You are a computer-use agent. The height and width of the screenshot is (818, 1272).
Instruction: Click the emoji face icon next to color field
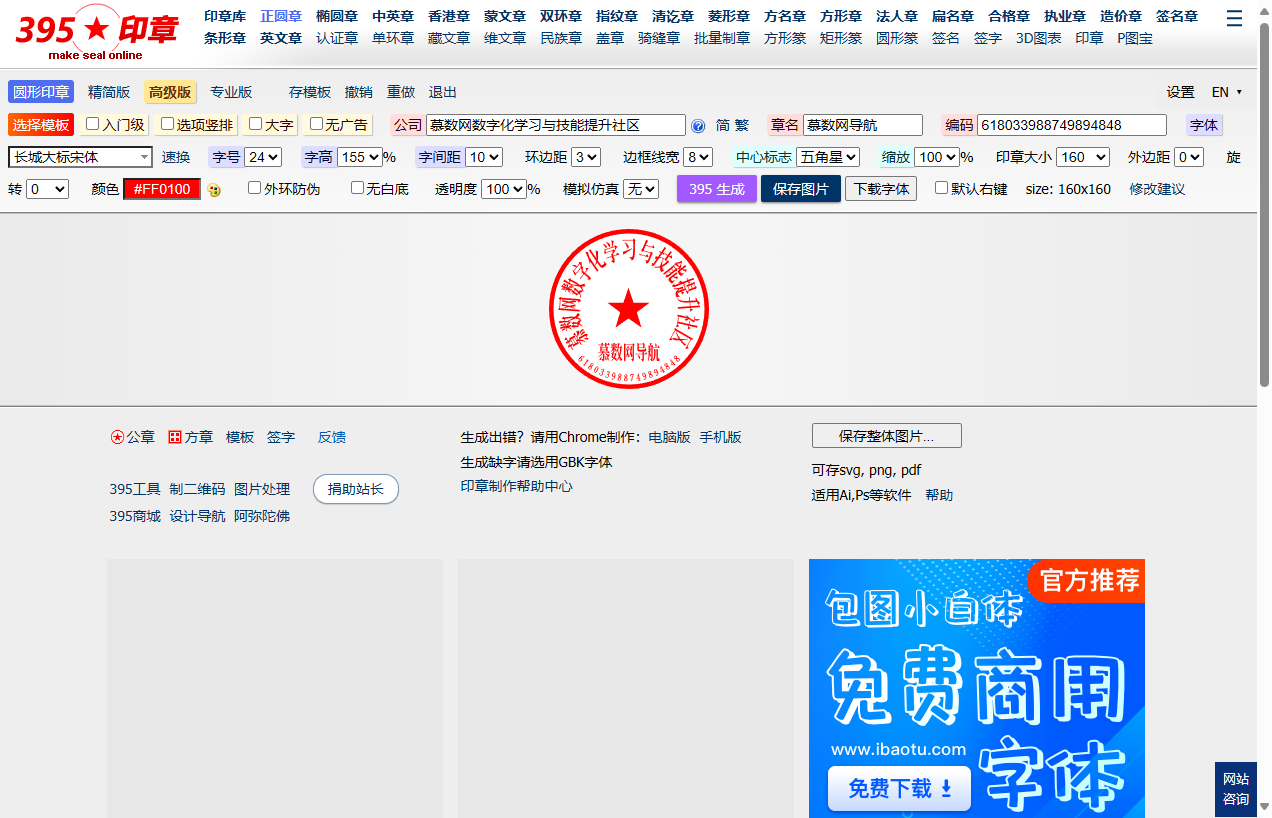pyautogui.click(x=214, y=189)
